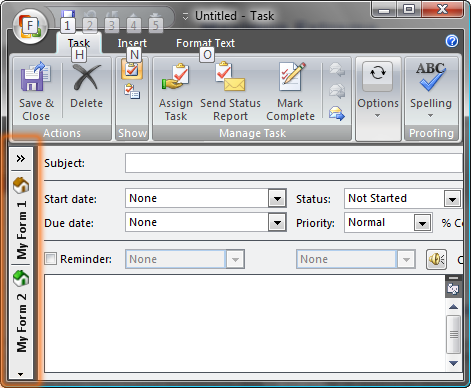
Task: Expand the form region pane chevron
Action: click(x=21, y=158)
